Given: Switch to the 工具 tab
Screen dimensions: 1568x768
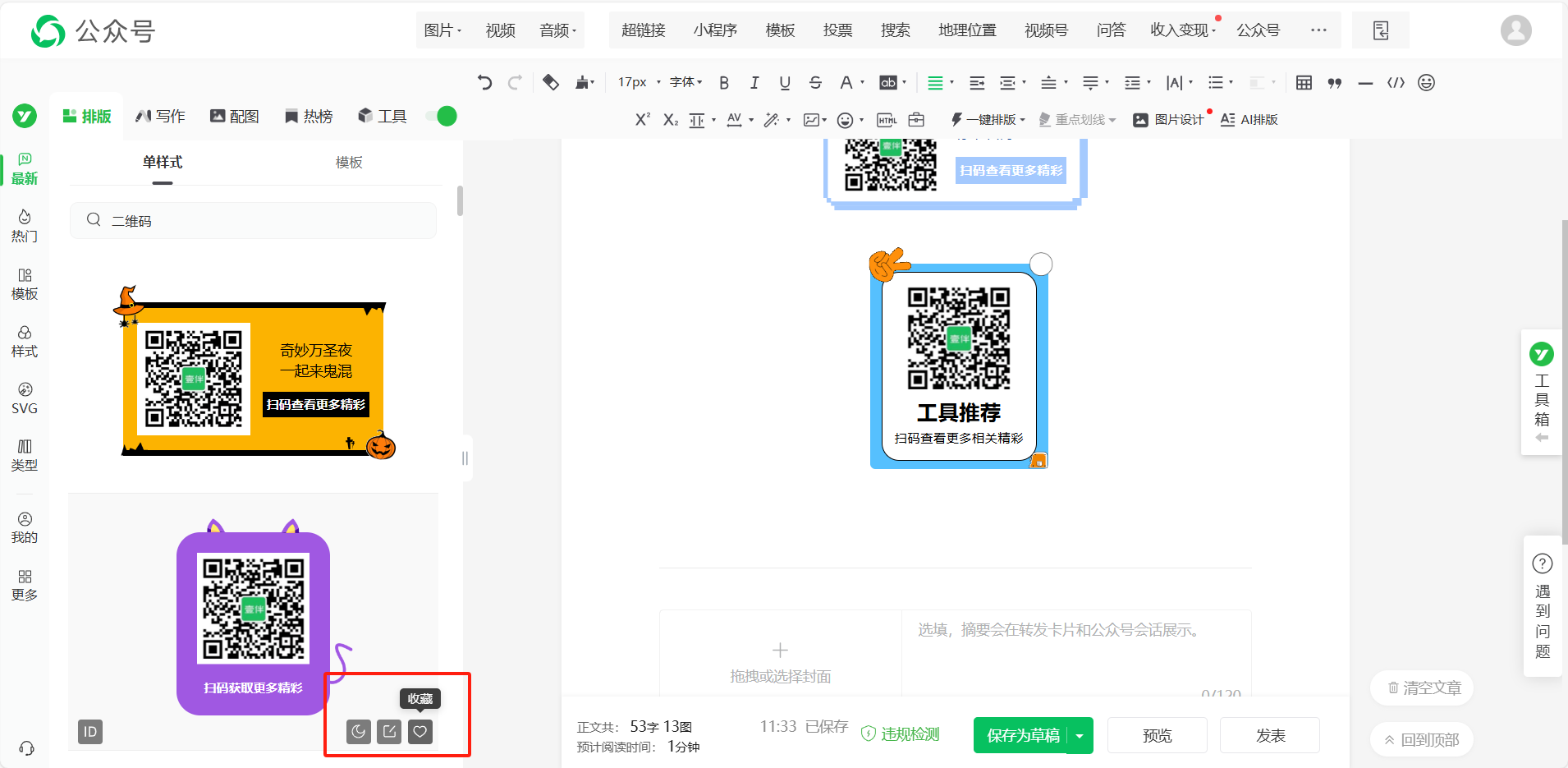Looking at the screenshot, I should click(383, 117).
